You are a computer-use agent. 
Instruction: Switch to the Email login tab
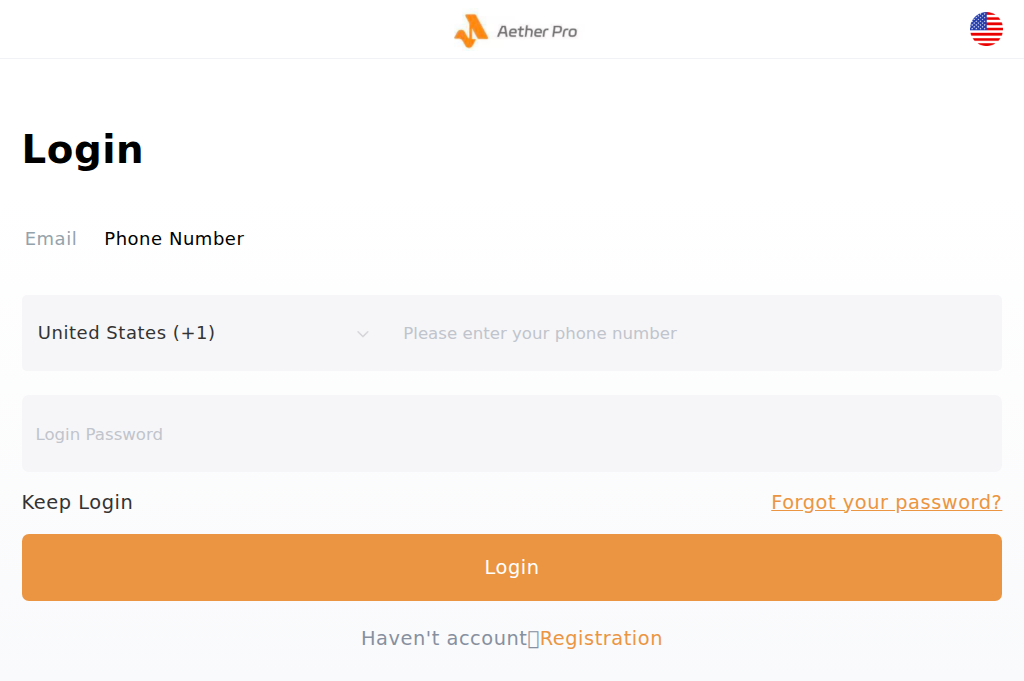pos(51,239)
